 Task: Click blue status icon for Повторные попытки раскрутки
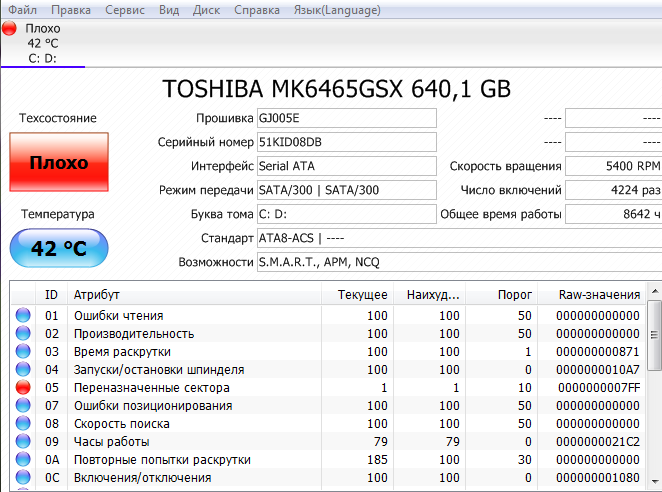pyautogui.click(x=23, y=459)
